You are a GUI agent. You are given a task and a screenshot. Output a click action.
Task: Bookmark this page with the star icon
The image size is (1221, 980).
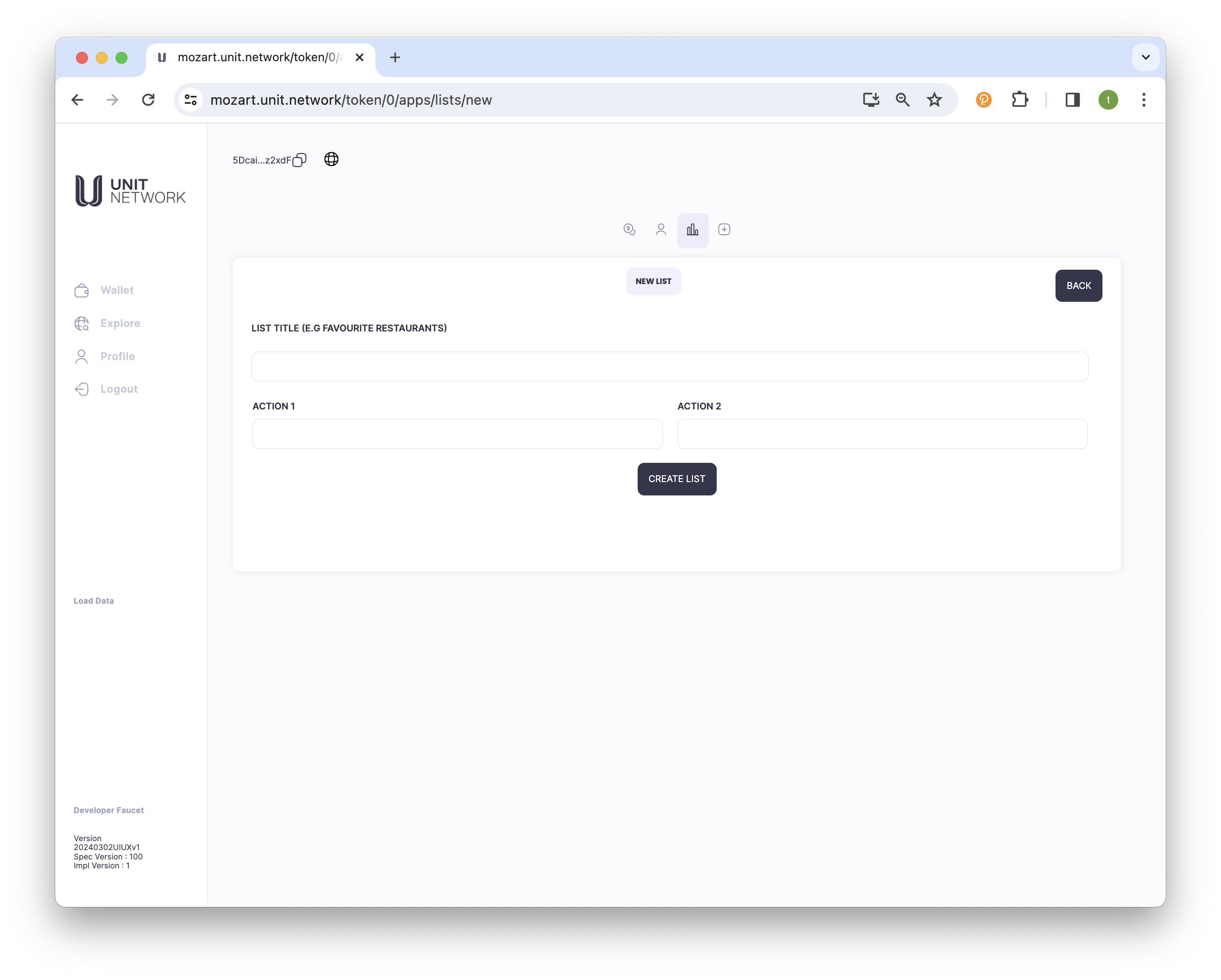pyautogui.click(x=934, y=100)
